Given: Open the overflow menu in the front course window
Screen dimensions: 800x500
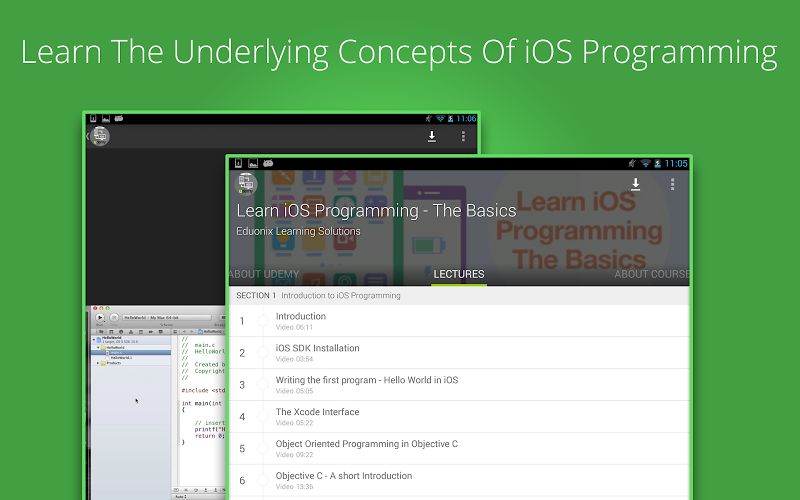Looking at the screenshot, I should (x=672, y=184).
